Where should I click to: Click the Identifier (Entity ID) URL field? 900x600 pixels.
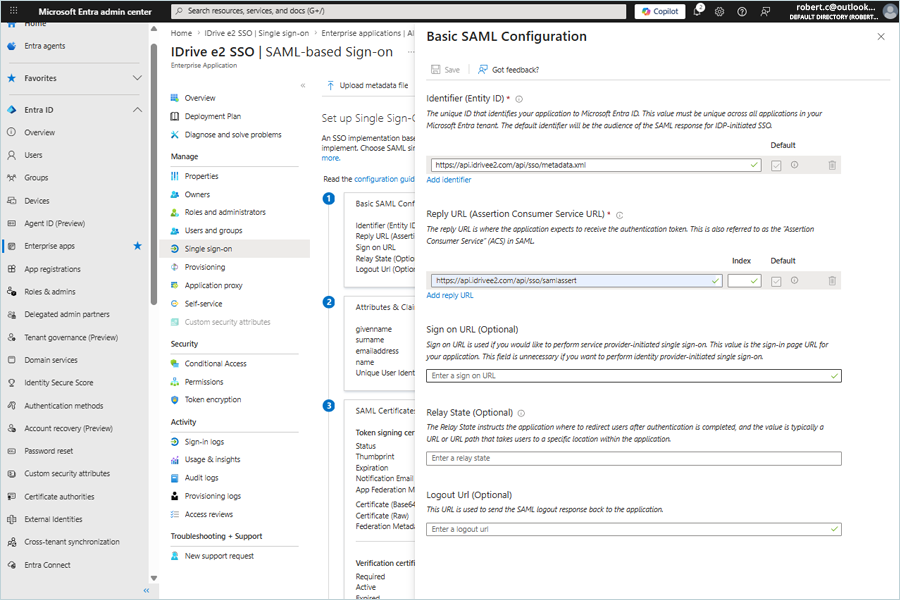(596, 165)
